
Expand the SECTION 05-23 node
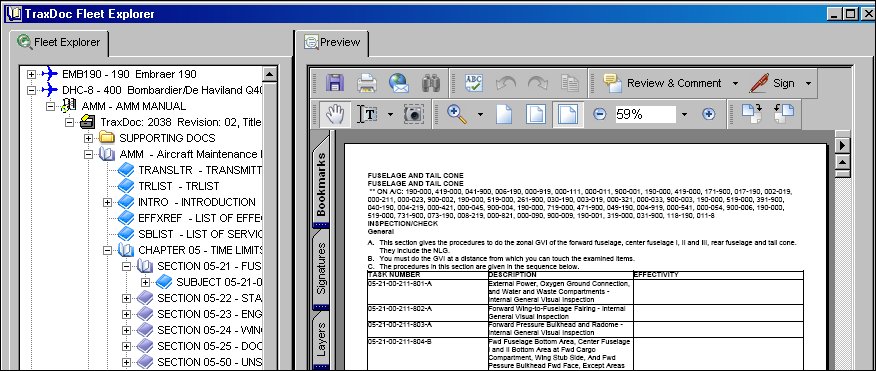[x=126, y=315]
